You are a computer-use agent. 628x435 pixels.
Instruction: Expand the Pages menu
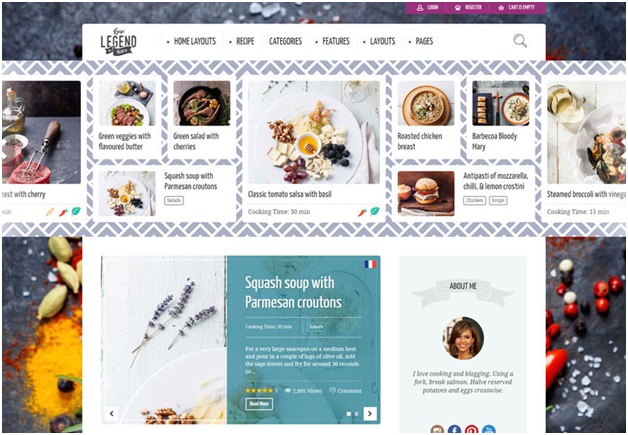[424, 41]
